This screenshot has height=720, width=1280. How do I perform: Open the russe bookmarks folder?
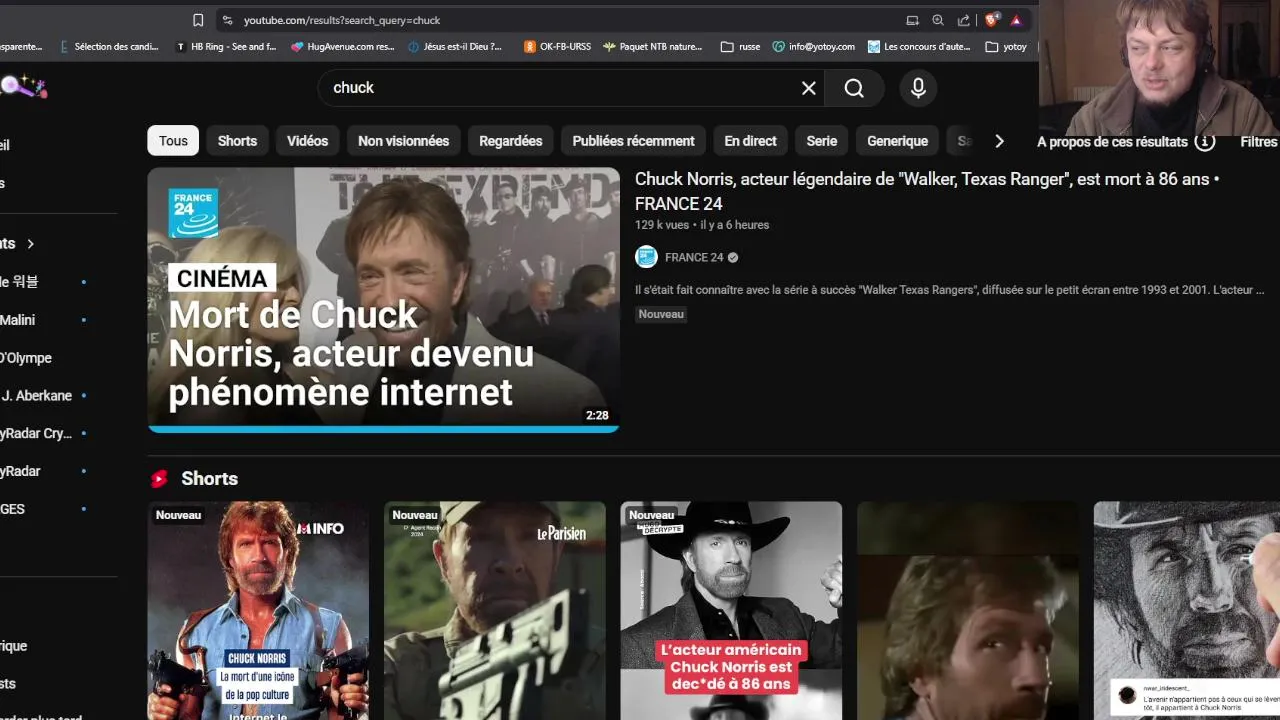(739, 46)
